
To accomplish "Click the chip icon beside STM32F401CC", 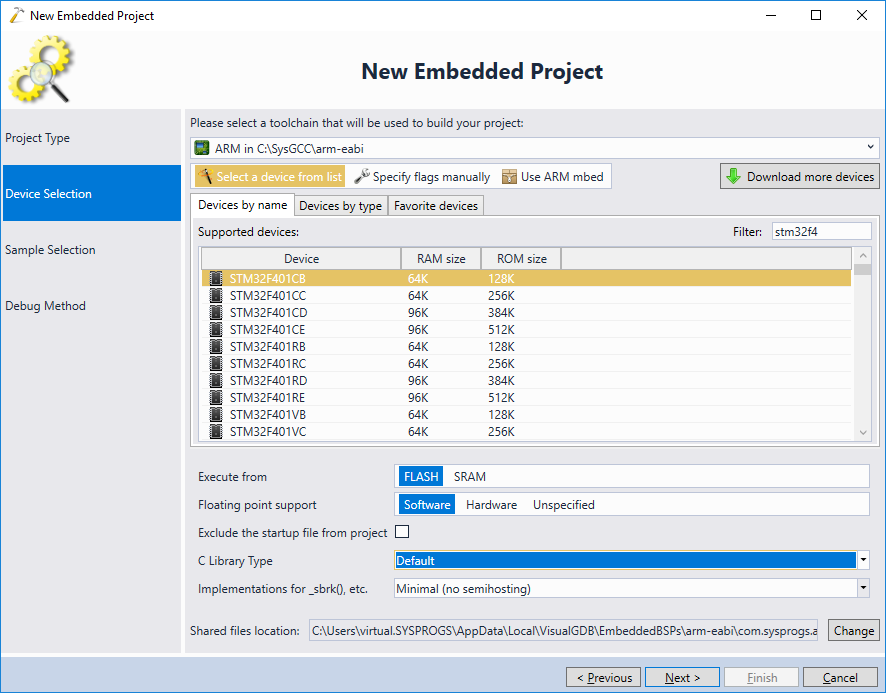I will pos(216,296).
